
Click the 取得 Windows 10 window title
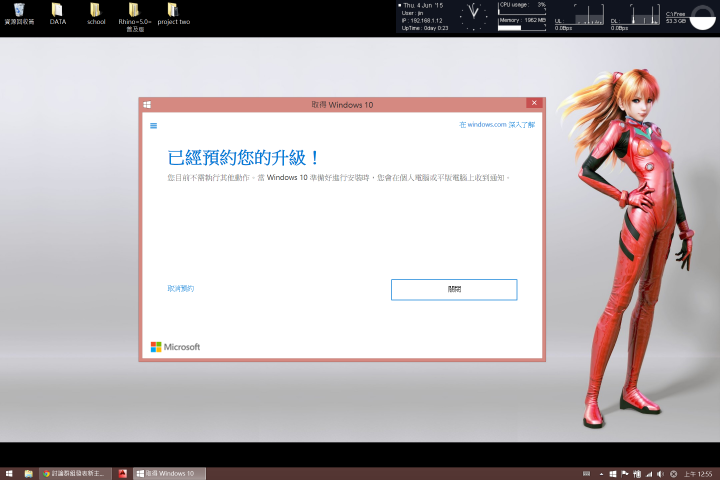click(342, 105)
